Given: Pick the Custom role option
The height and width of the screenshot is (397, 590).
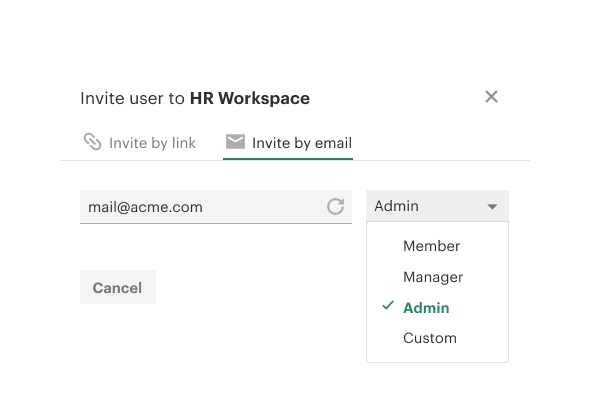Looking at the screenshot, I should pos(437,338).
